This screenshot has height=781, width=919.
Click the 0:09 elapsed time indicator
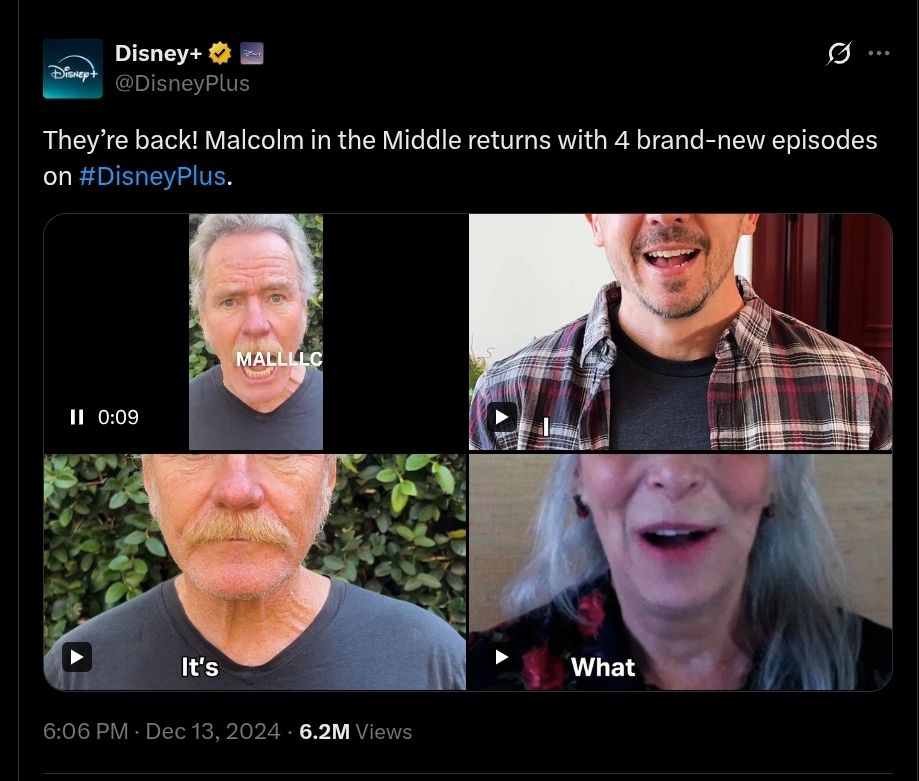118,417
